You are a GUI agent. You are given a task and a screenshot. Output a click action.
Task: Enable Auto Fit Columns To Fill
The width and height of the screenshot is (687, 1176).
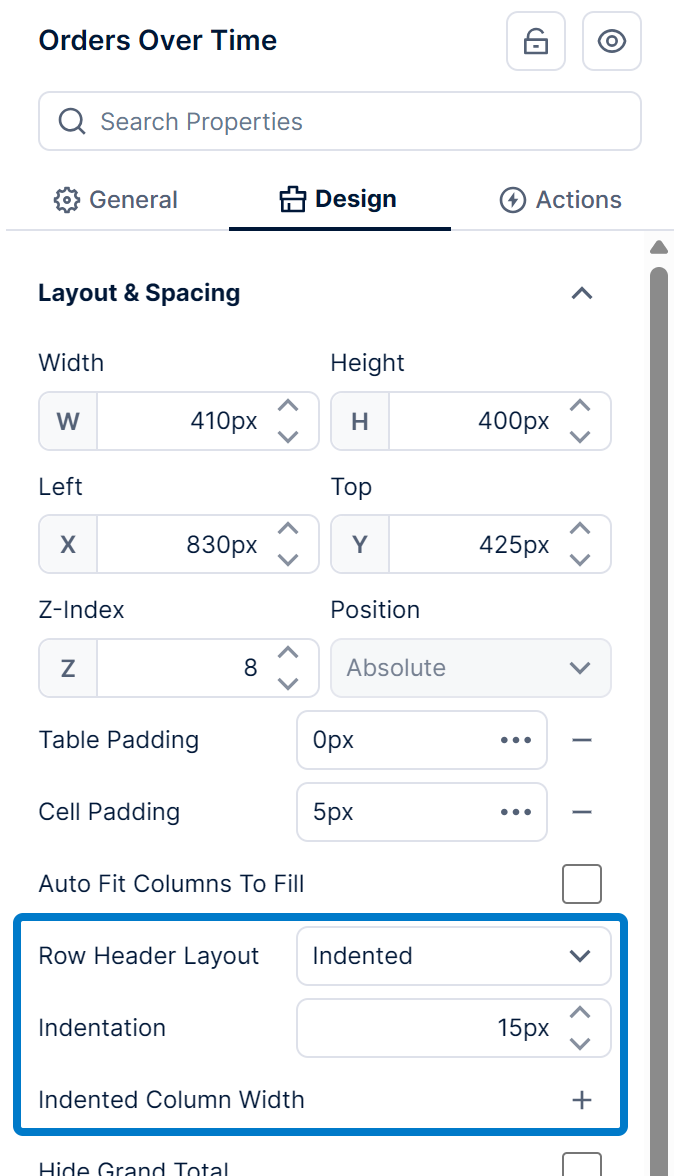(x=581, y=883)
